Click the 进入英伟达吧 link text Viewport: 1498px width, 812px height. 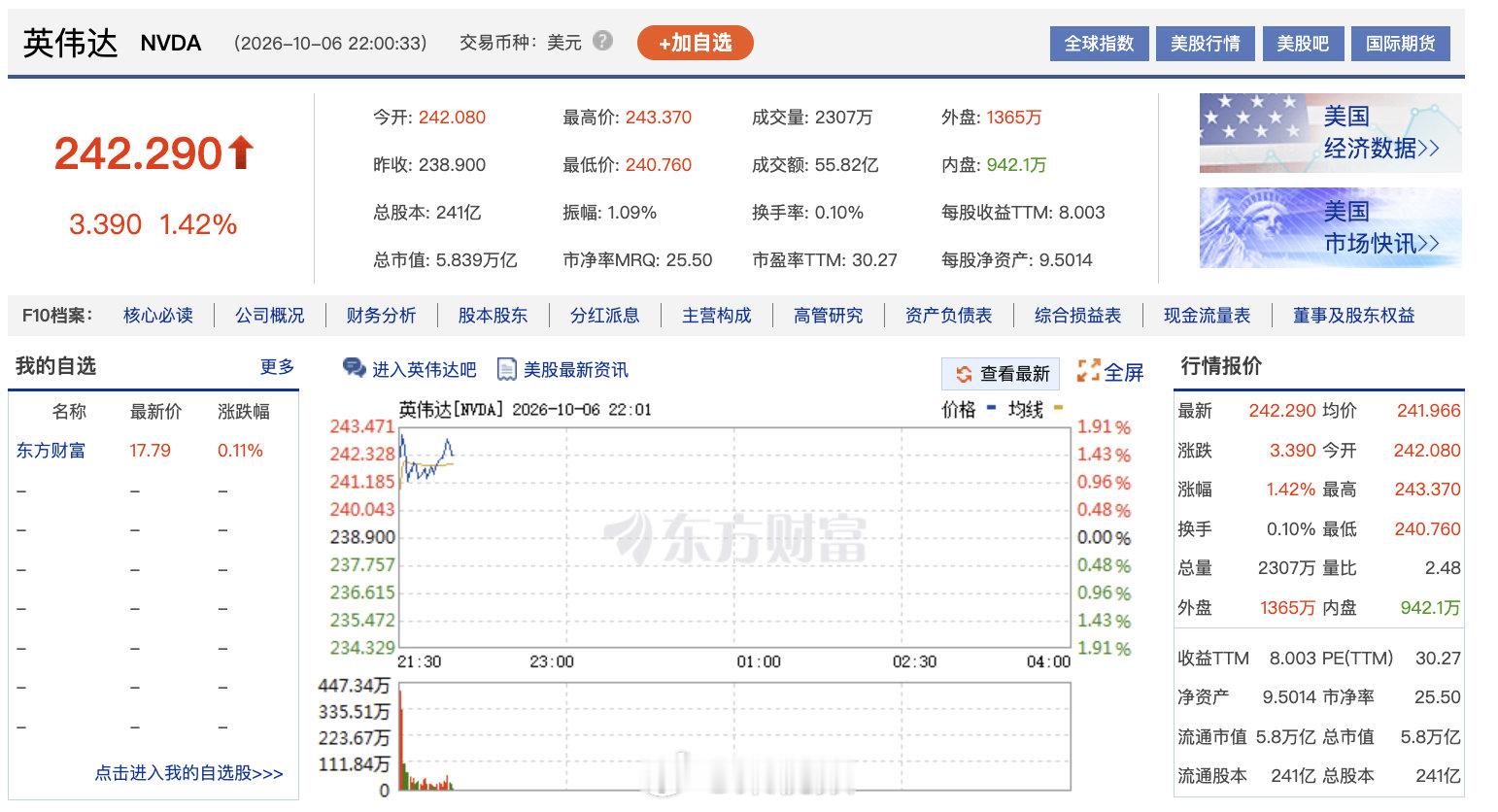(425, 370)
